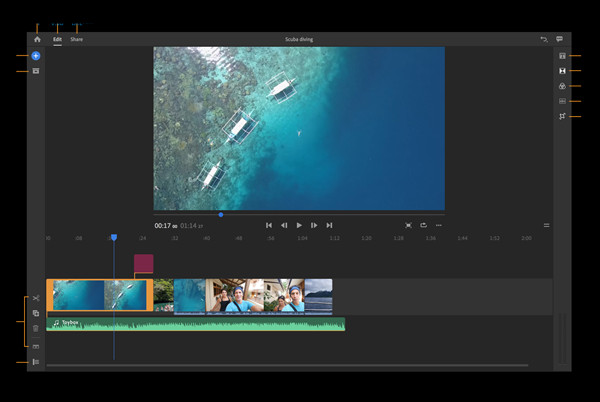Click the preview scrubber progress bar

300,214
